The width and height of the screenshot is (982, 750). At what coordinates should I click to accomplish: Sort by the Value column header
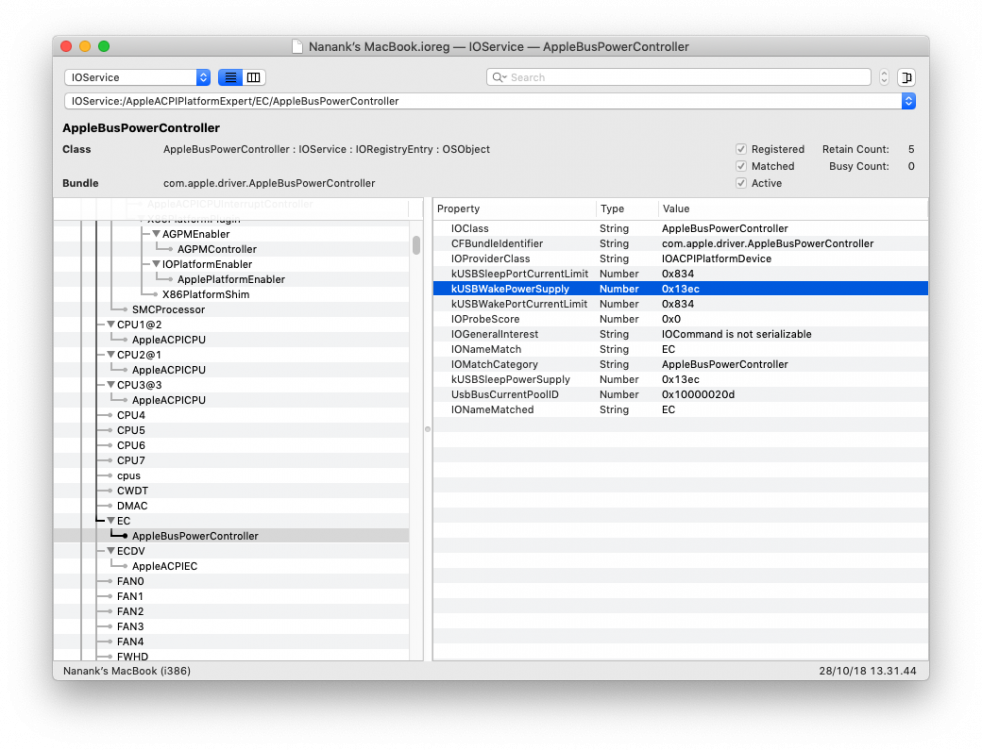793,208
